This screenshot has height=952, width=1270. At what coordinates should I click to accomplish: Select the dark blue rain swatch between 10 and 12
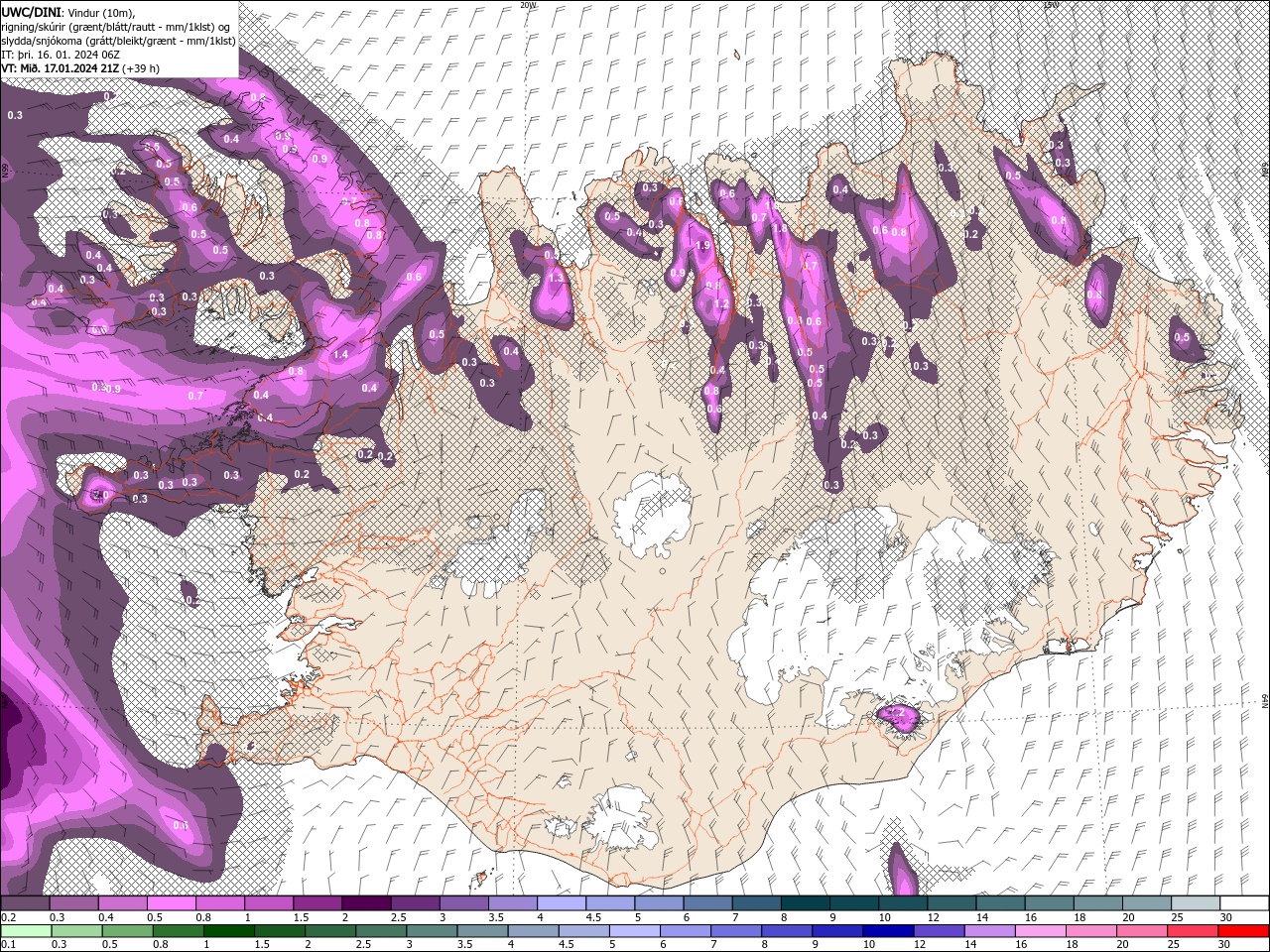pos(887,930)
